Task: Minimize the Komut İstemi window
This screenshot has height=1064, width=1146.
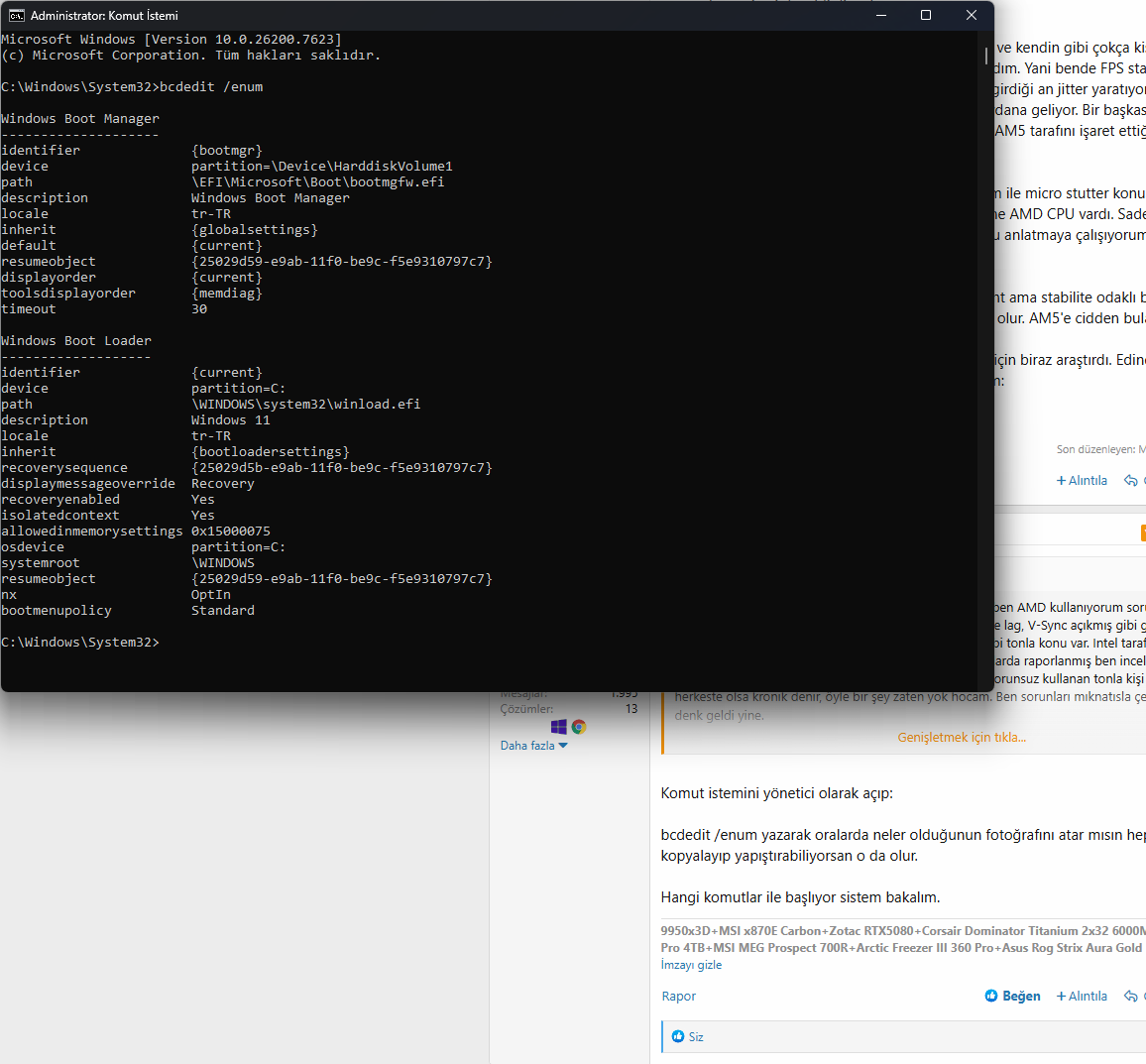Action: [881, 15]
